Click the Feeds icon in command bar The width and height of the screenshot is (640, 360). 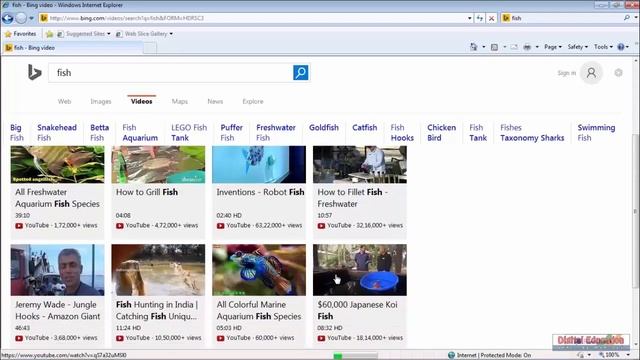pyautogui.click(x=494, y=47)
